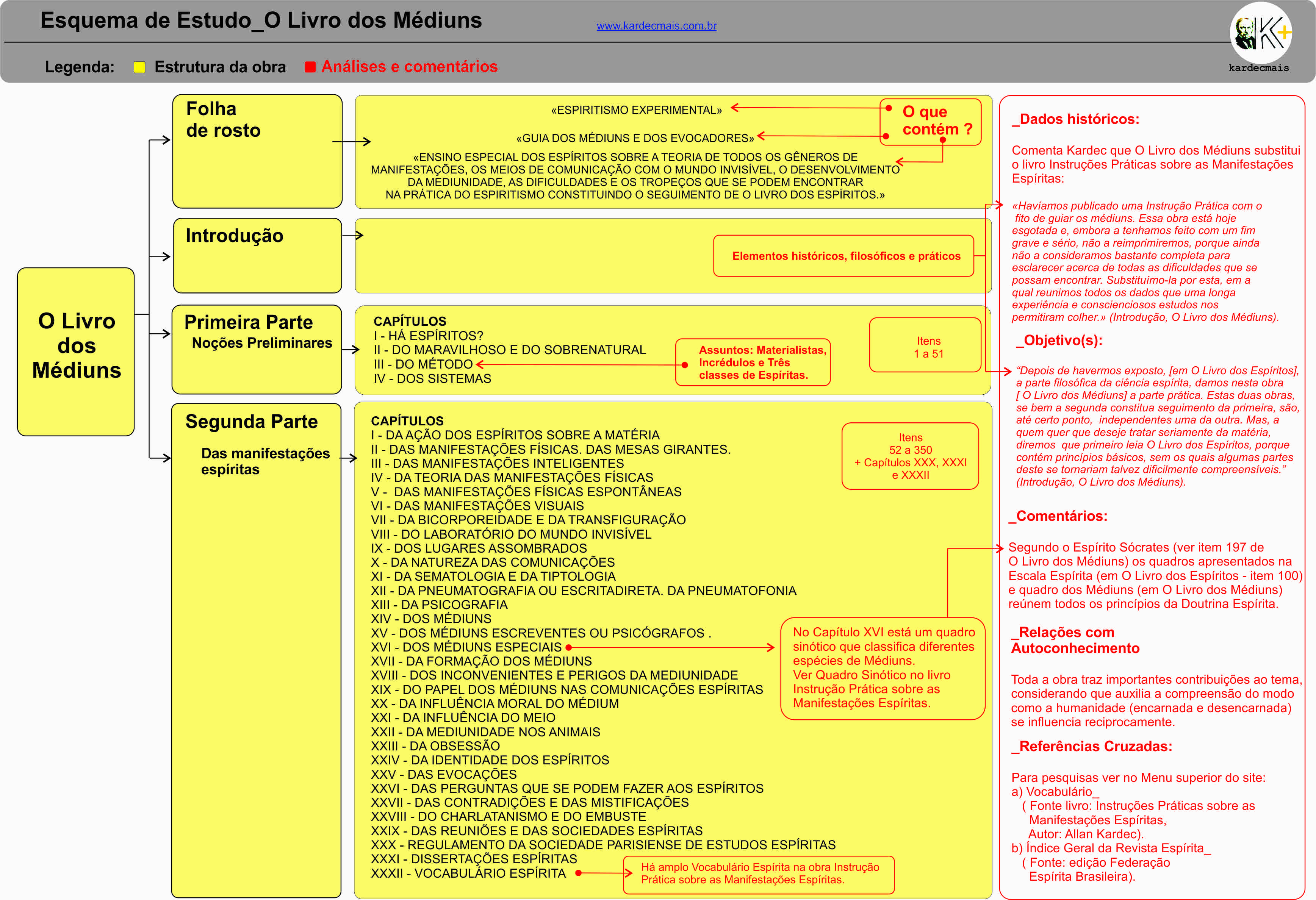Open the www.kardecmais.com.br link

(656, 26)
